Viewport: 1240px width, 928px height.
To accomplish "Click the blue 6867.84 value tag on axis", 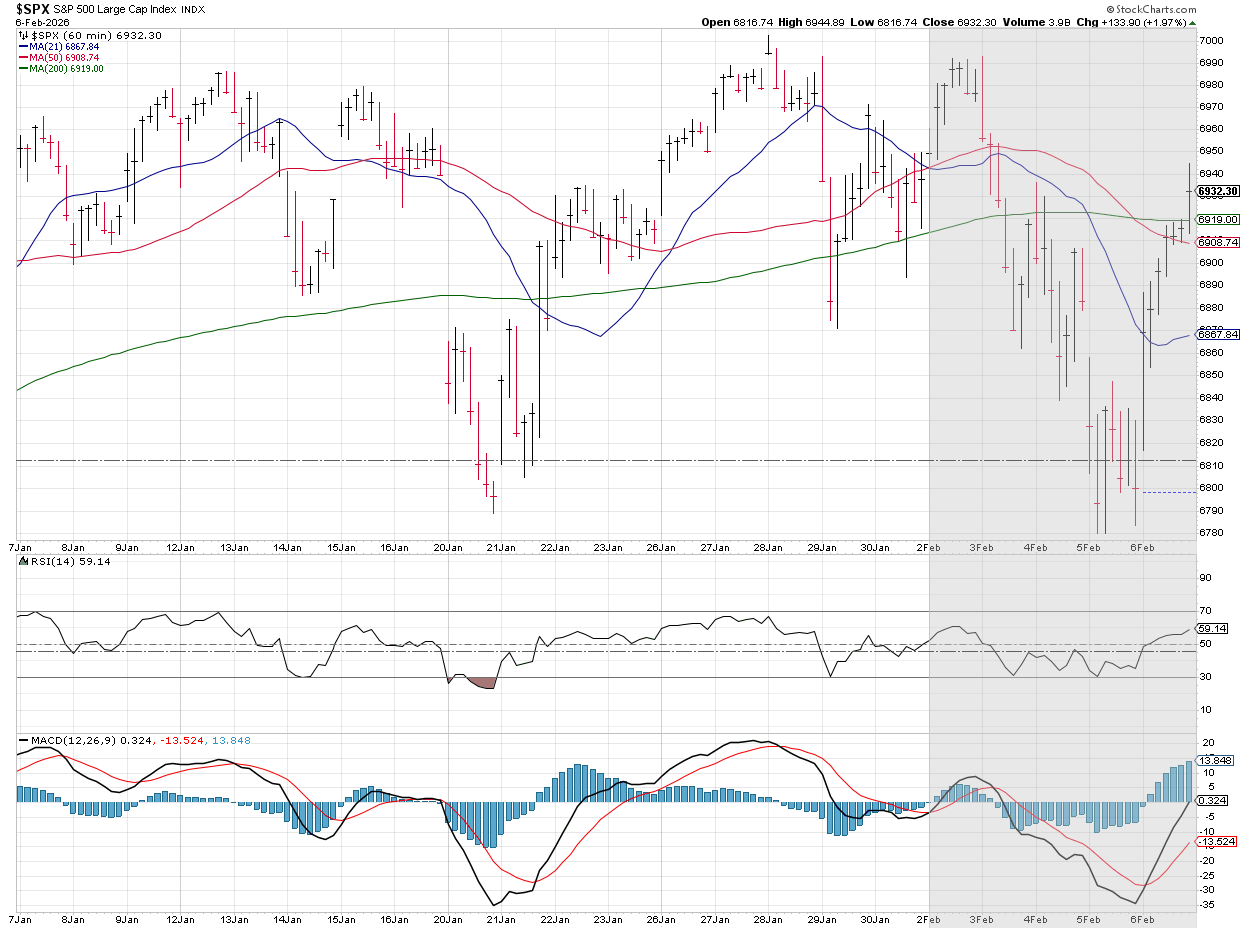I will [x=1219, y=334].
